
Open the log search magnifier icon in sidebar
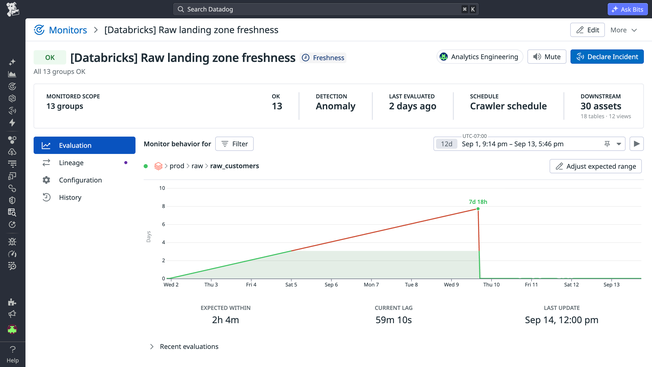12,212
